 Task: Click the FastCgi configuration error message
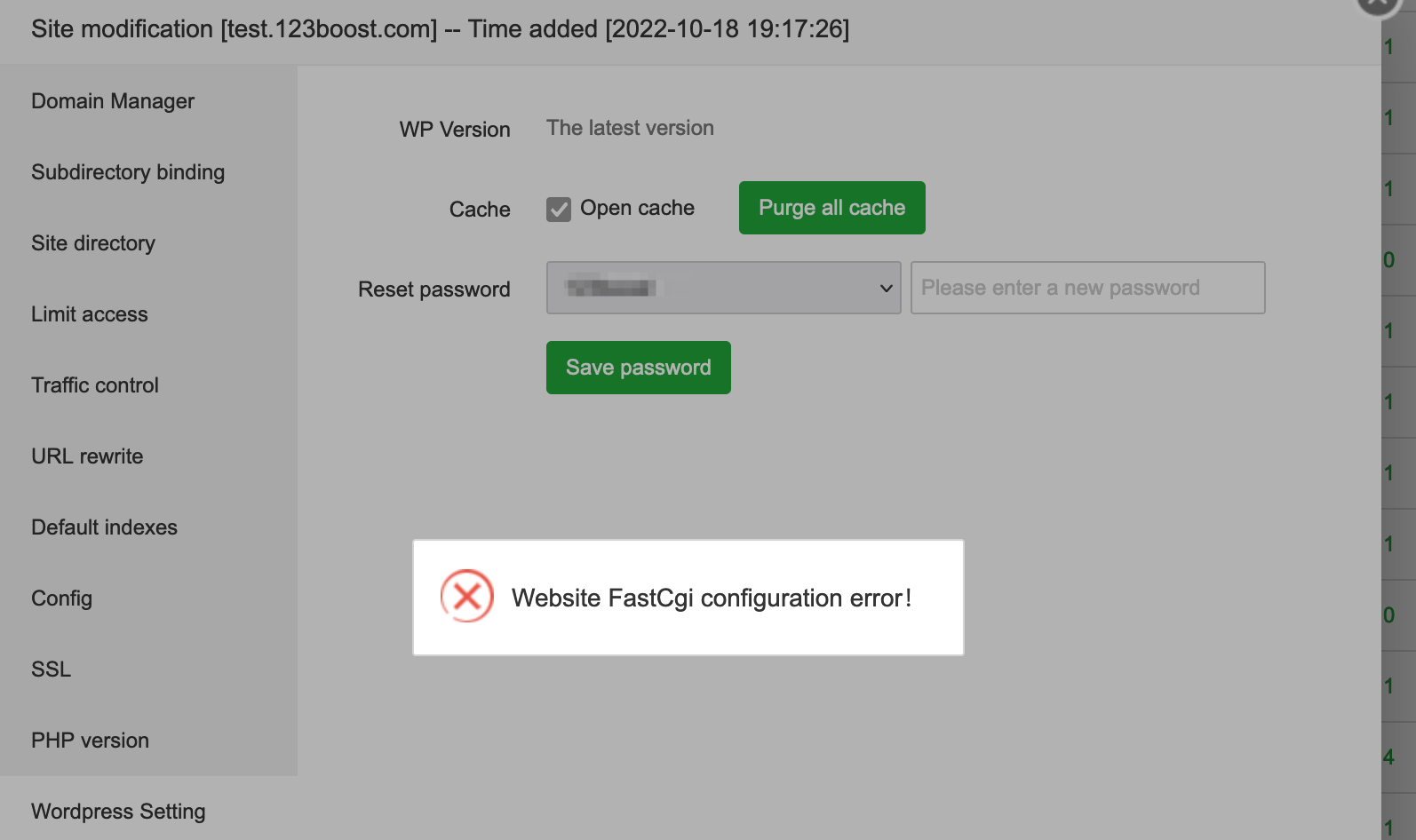712,598
